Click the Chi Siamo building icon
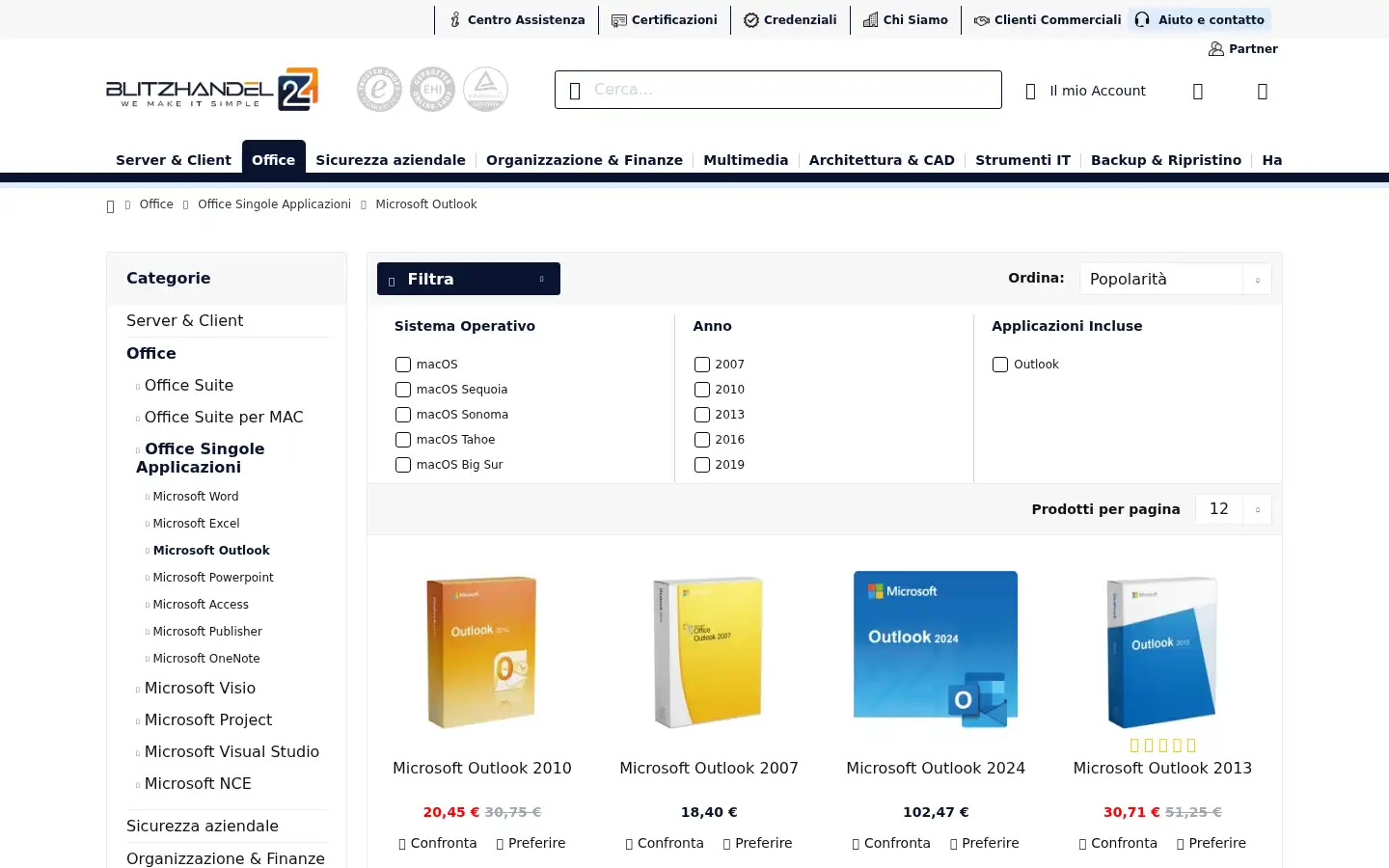Viewport: 1389px width, 868px height. click(871, 19)
